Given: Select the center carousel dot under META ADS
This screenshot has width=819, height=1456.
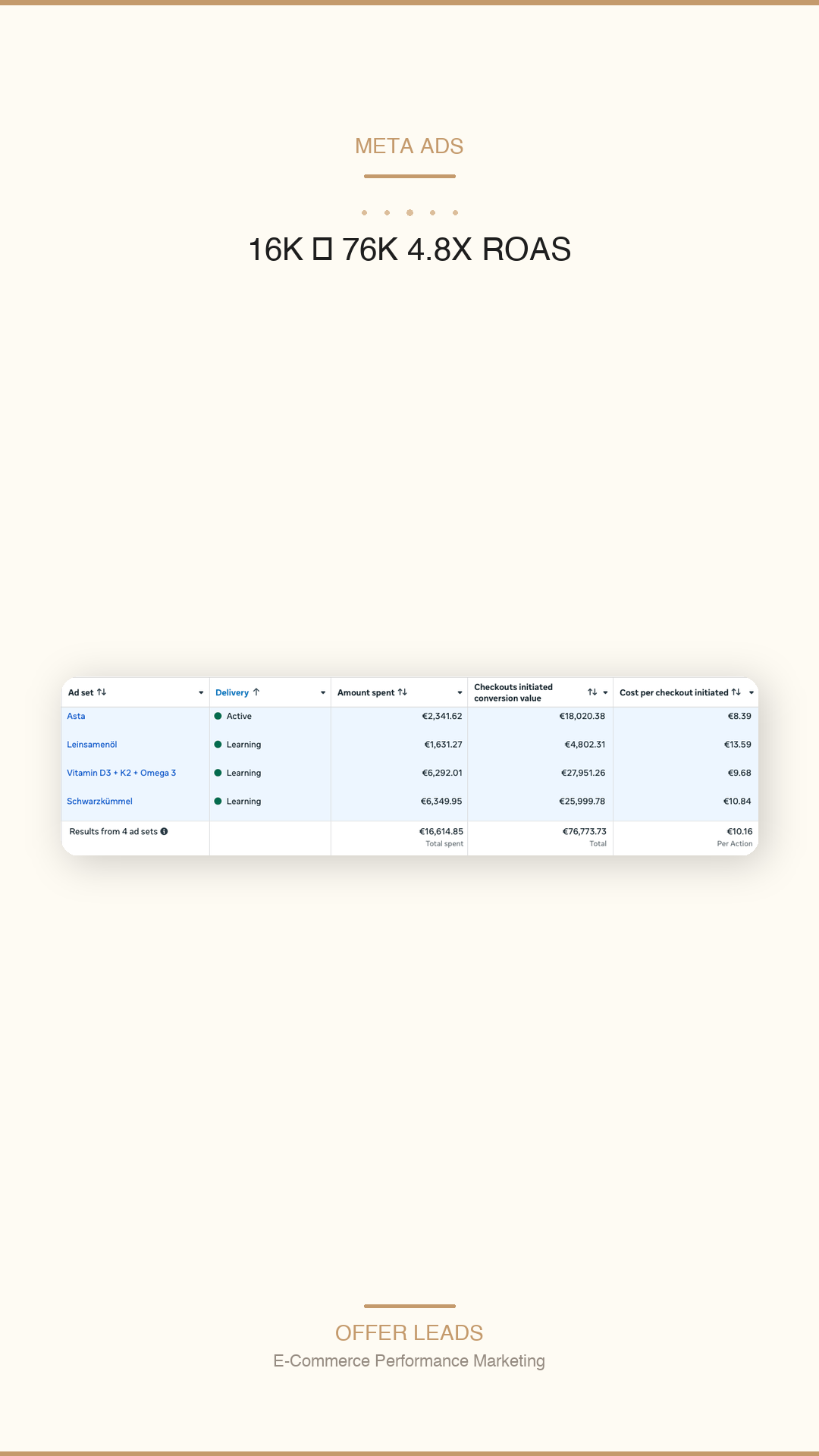Looking at the screenshot, I should [409, 212].
